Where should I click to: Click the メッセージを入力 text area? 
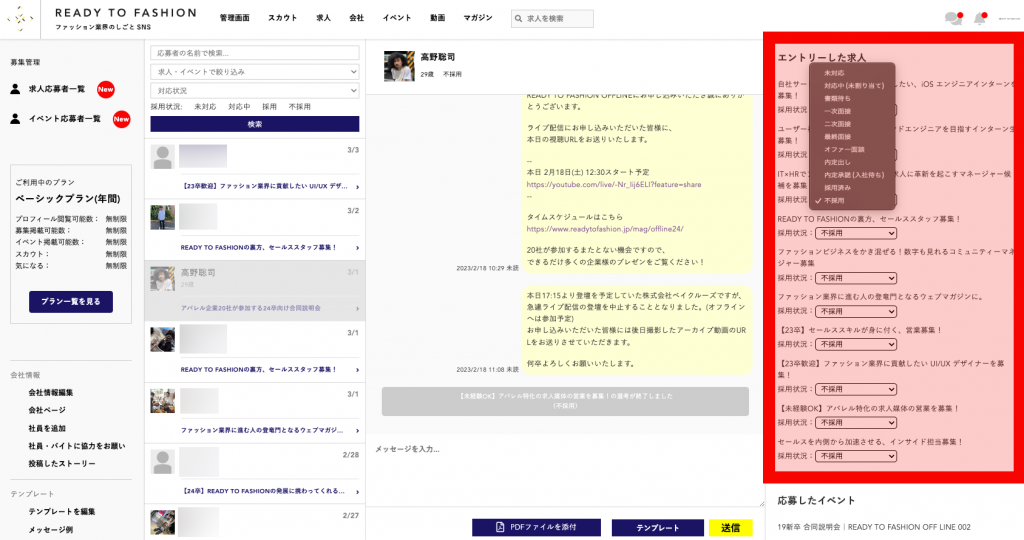coord(564,471)
